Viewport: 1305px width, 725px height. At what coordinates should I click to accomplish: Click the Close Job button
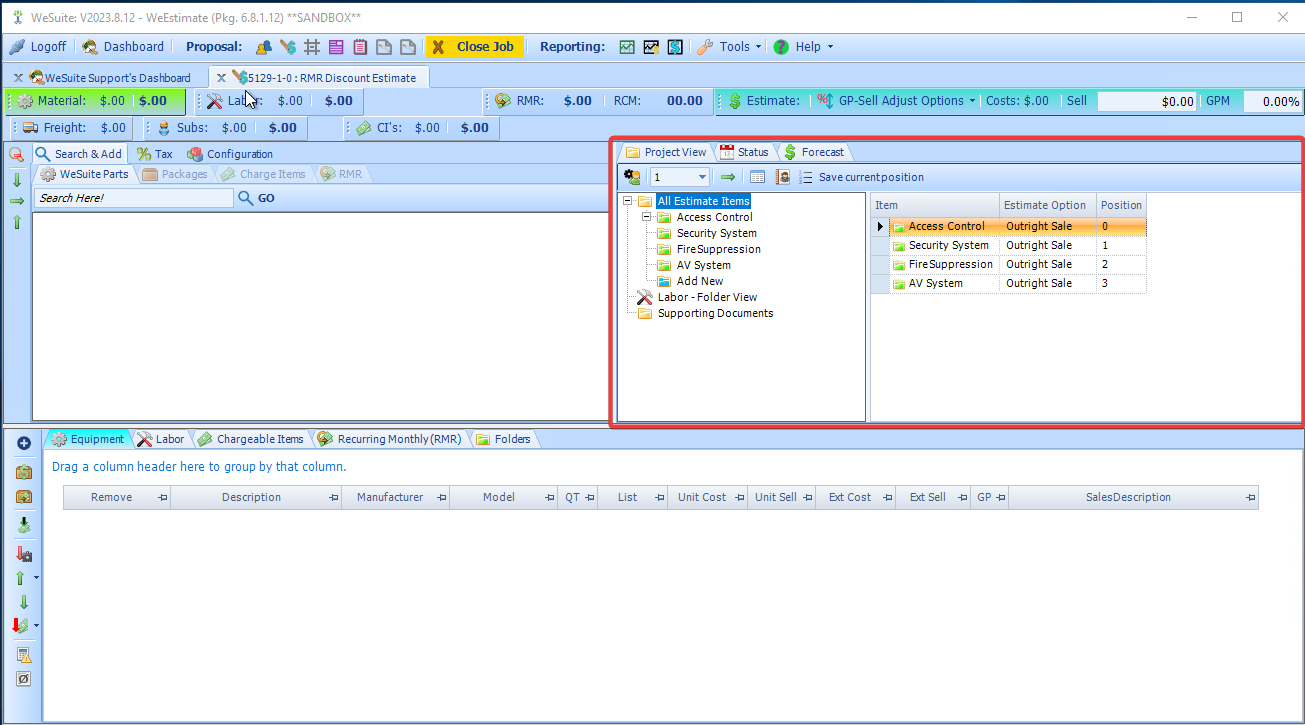pyautogui.click(x=474, y=47)
